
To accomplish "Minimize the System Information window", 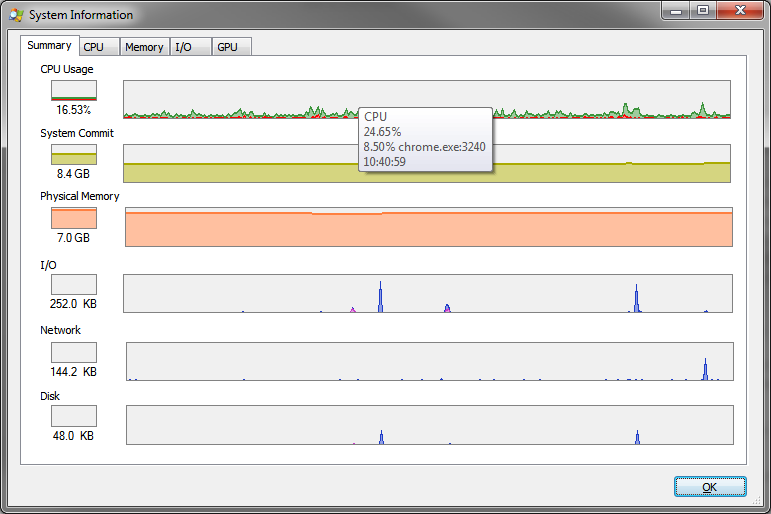I will click(x=676, y=10).
